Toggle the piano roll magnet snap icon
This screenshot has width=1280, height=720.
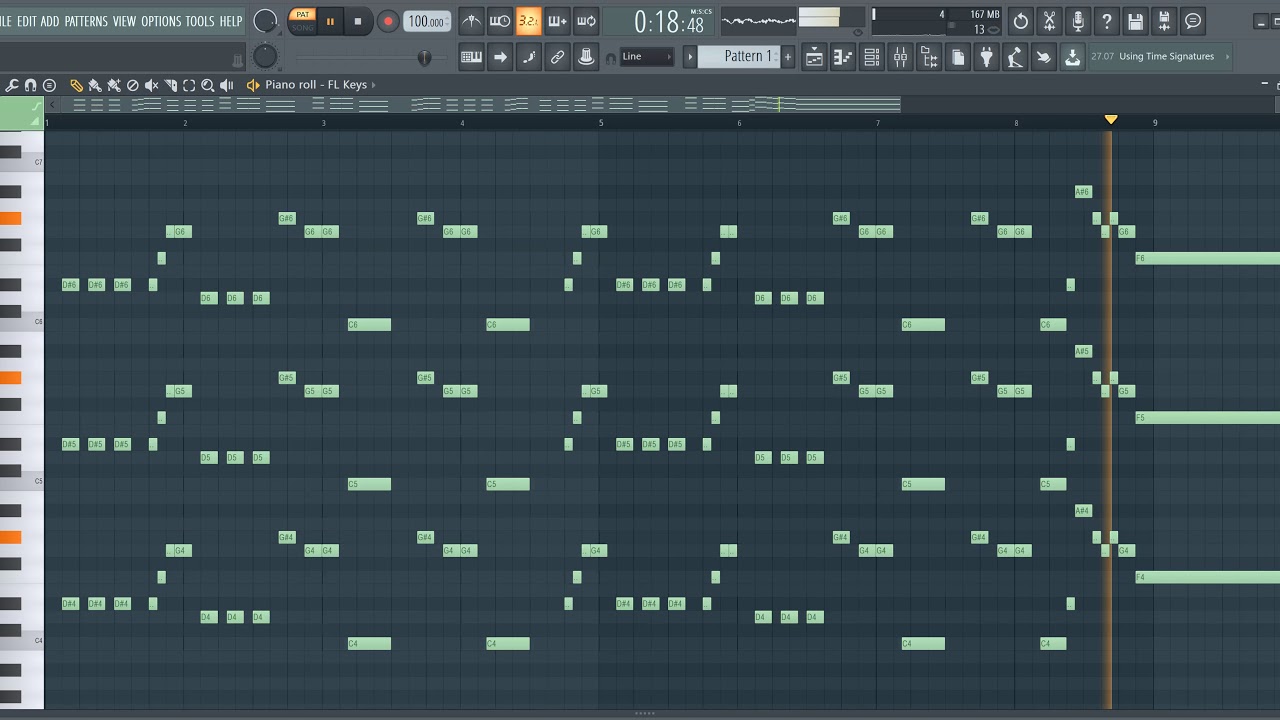(31, 85)
